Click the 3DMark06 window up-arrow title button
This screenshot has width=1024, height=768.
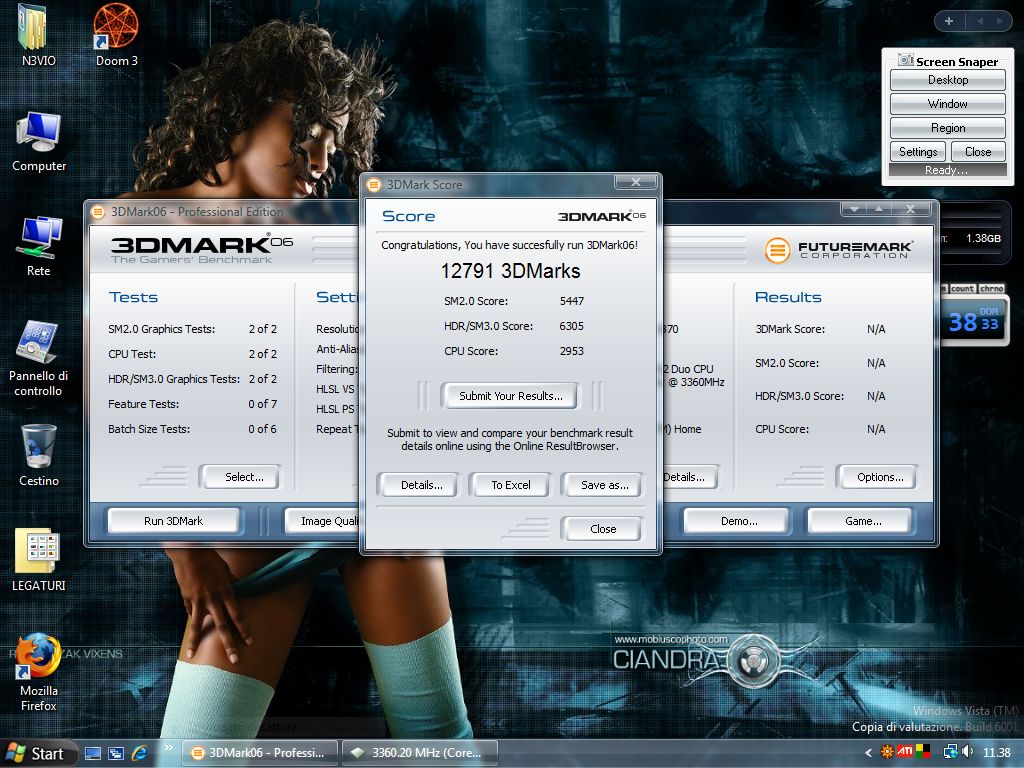coord(879,209)
